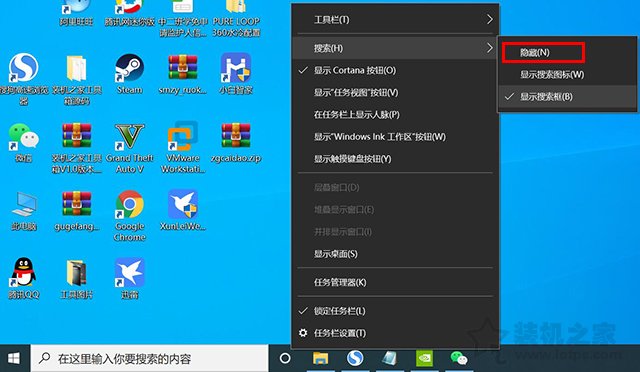The height and width of the screenshot is (372, 640).
Task: Select the 迅雷 desktop shortcut
Action: (x=129, y=278)
